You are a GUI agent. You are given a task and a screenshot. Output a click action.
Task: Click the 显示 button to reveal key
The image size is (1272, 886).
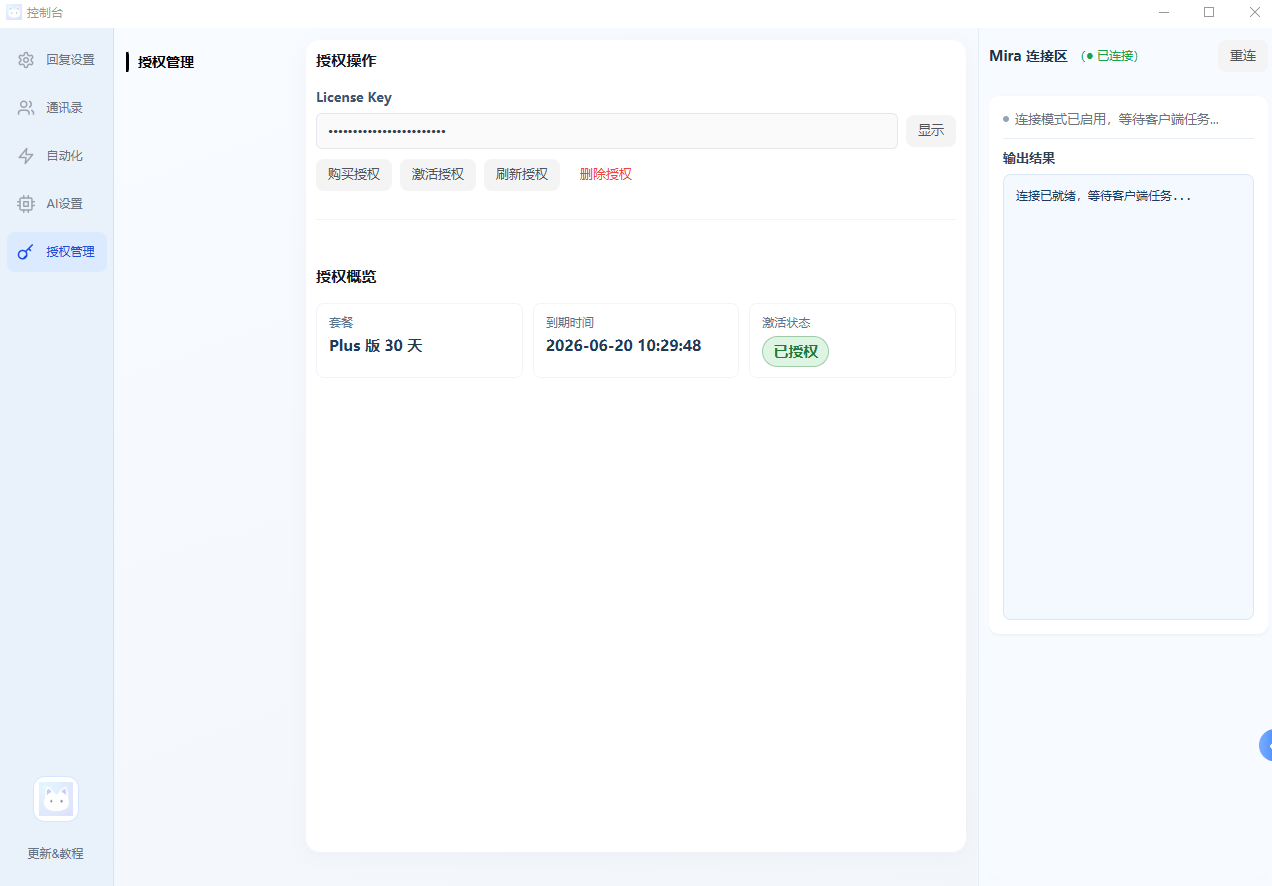(x=931, y=131)
